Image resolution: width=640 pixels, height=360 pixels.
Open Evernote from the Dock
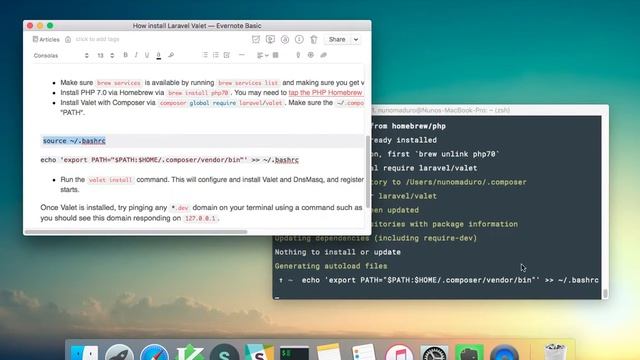(x=469, y=353)
